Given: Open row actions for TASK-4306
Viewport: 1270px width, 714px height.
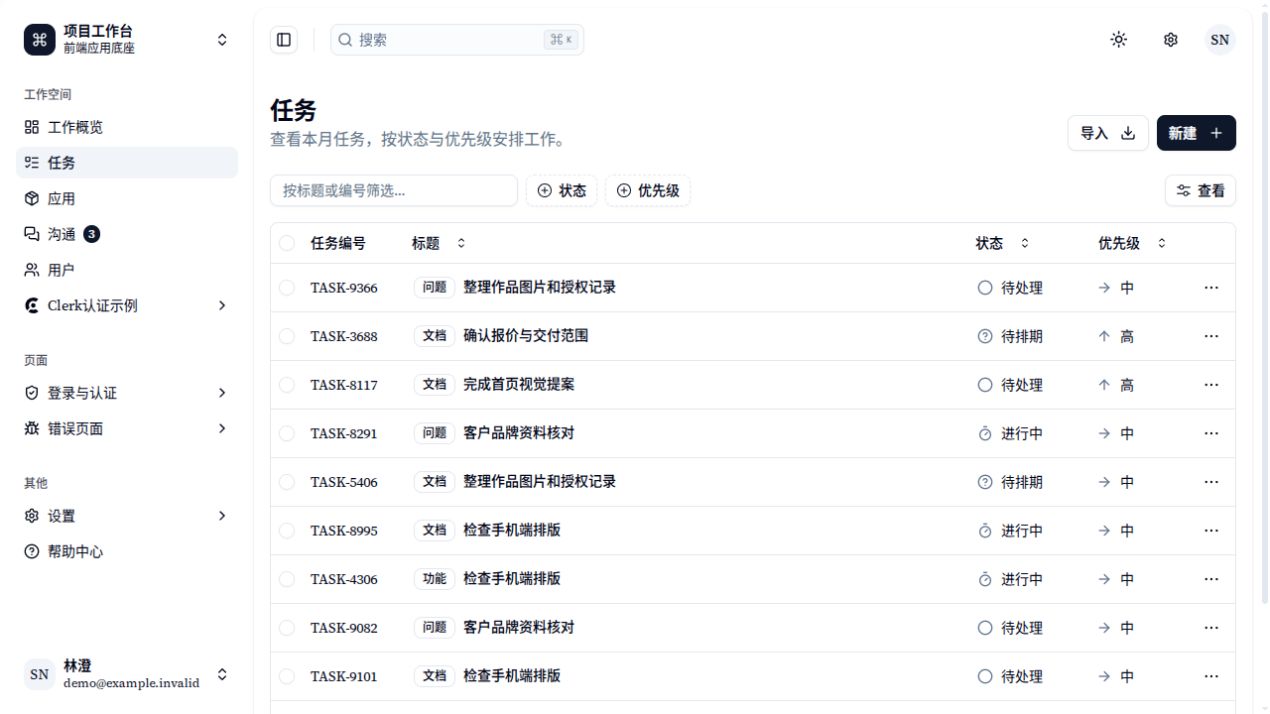Looking at the screenshot, I should point(1212,579).
